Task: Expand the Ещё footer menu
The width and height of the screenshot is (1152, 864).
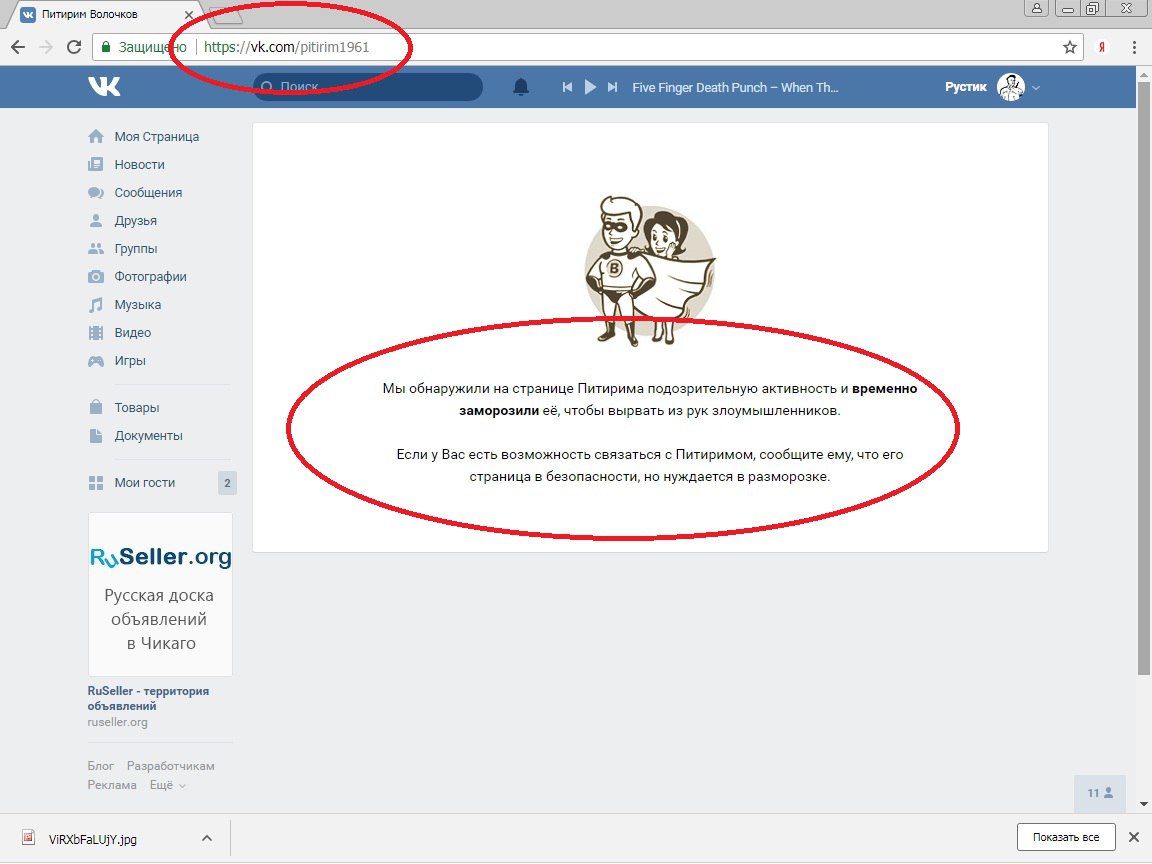Action: [x=167, y=785]
